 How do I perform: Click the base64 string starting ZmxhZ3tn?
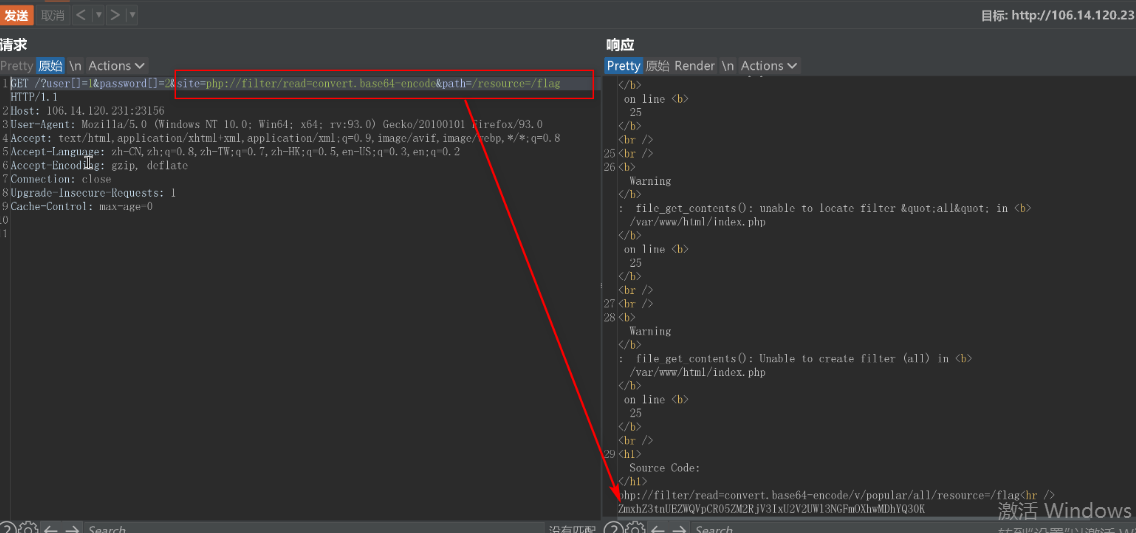click(771, 510)
